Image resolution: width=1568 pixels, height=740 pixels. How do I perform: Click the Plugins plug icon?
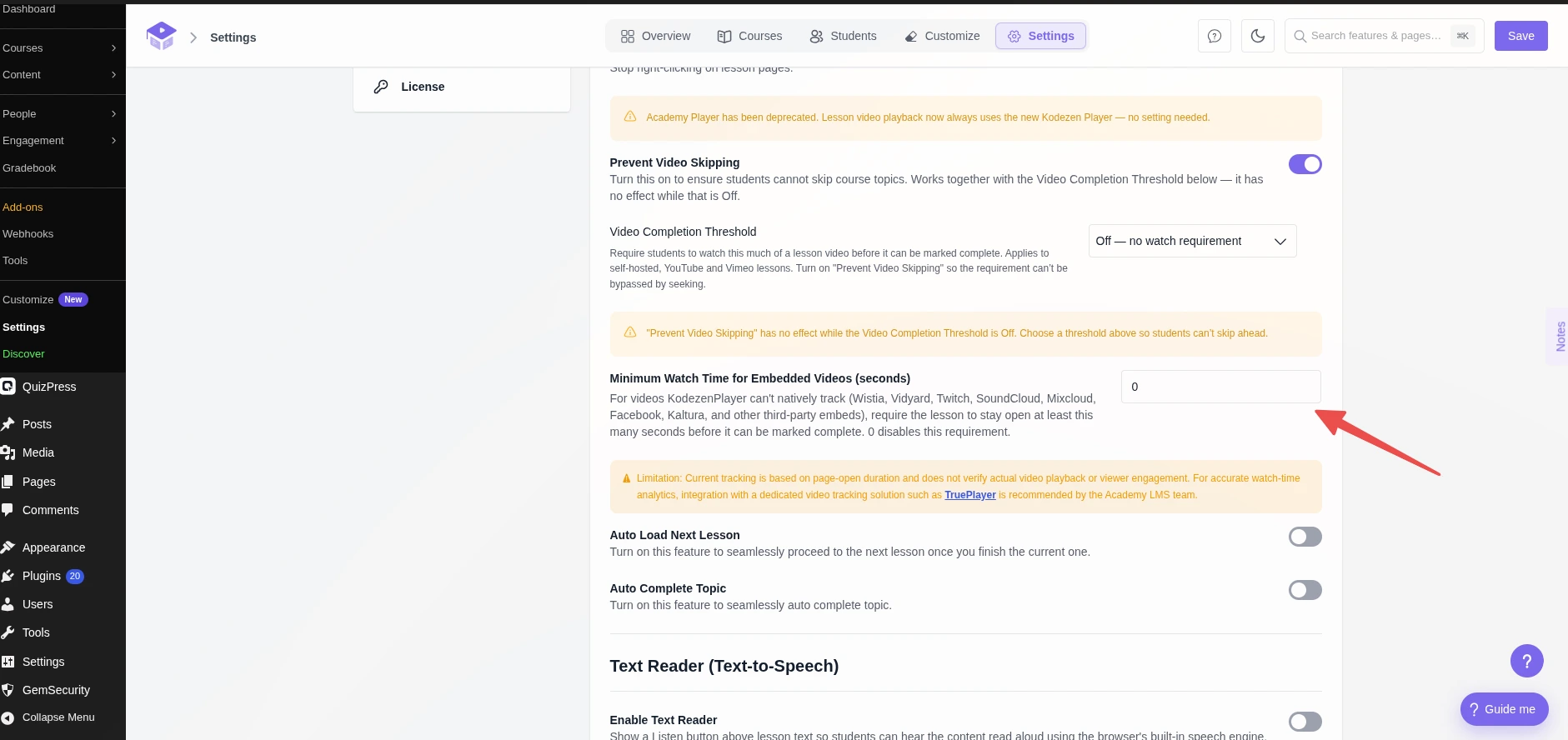click(x=8, y=576)
